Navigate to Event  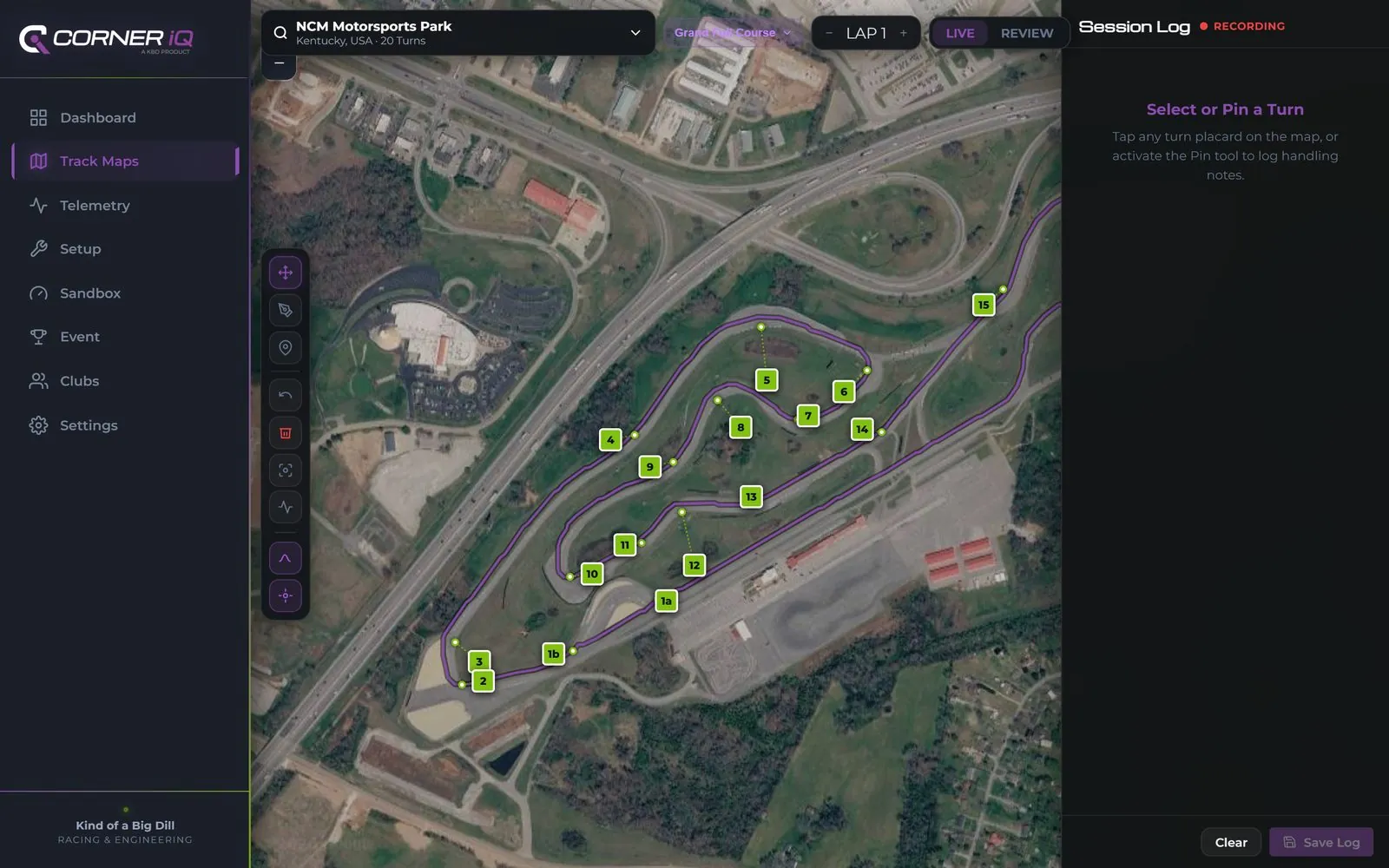pyautogui.click(x=125, y=337)
